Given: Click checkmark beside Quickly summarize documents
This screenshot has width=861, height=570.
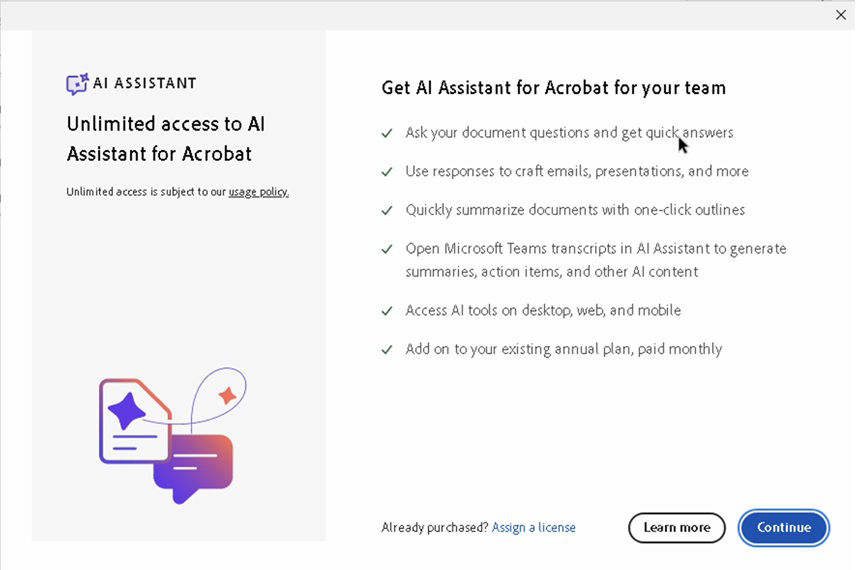Looking at the screenshot, I should pyautogui.click(x=387, y=210).
